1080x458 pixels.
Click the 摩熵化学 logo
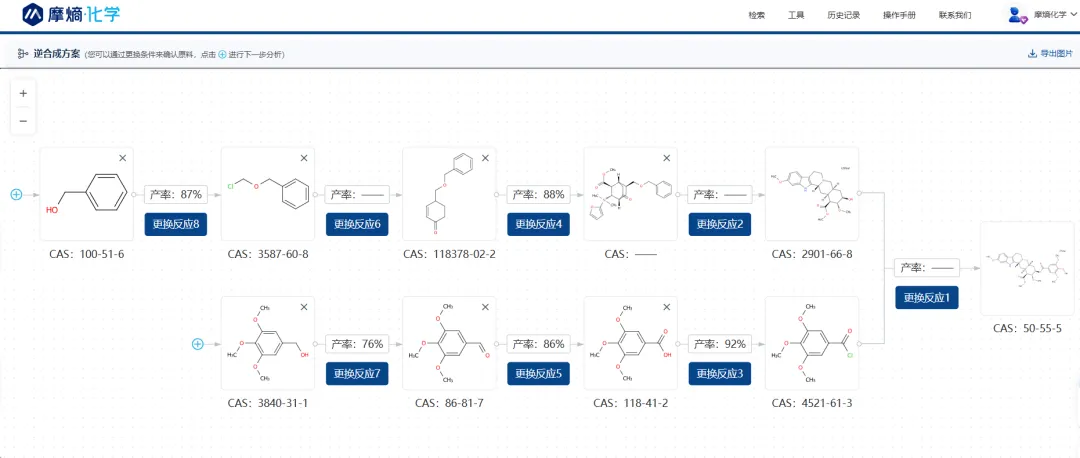click(69, 15)
